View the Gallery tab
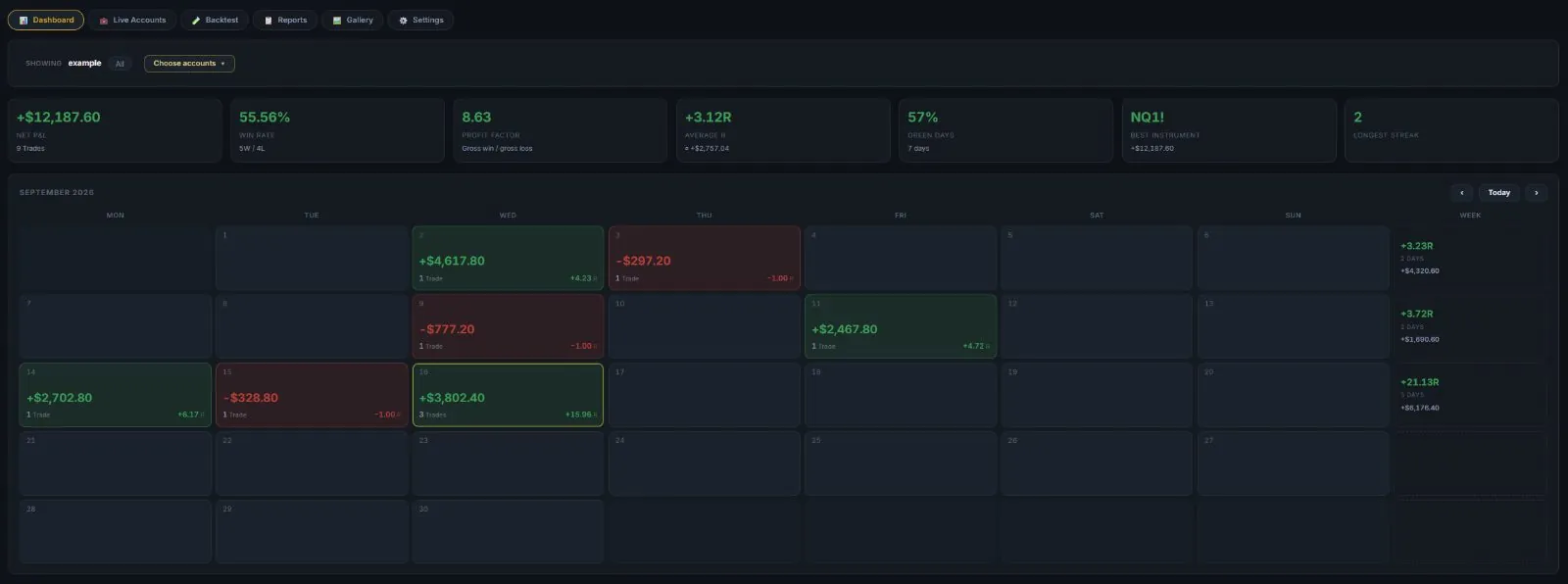This screenshot has width=1568, height=584. [x=353, y=20]
